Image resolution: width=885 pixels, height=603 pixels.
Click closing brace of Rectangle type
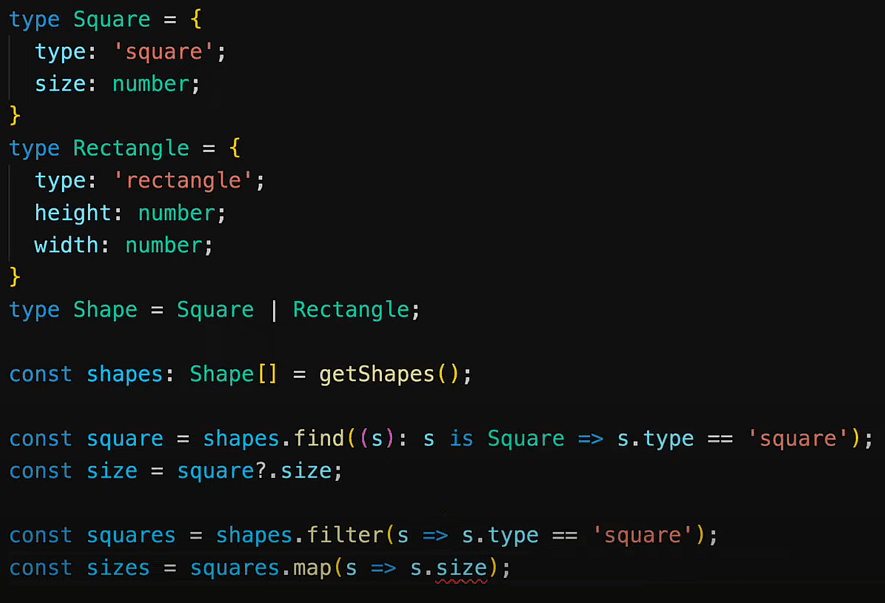click(15, 277)
